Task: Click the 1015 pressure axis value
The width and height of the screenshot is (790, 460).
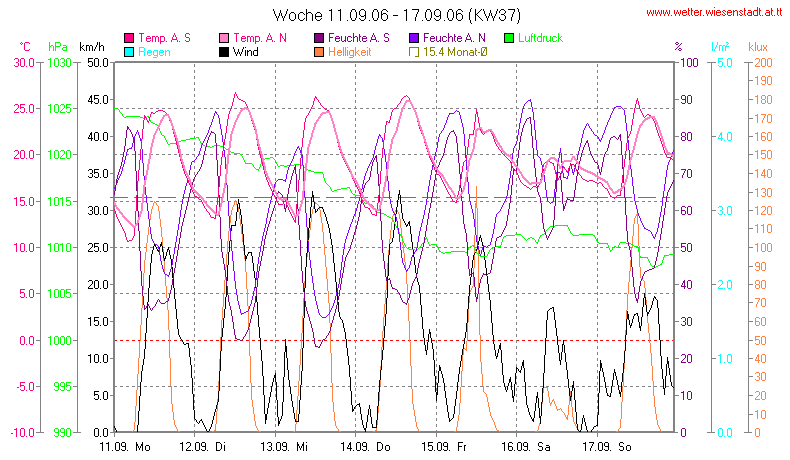Action: tap(59, 201)
